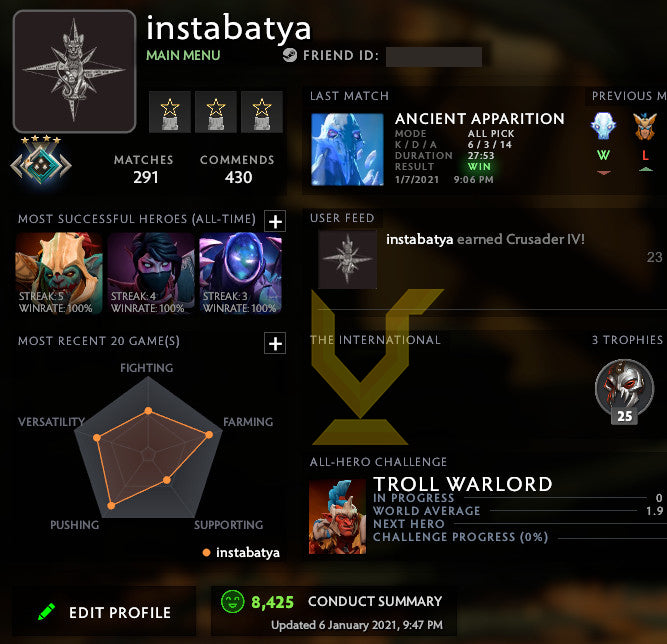Click the Troll Warlord all-hero challenge portrait

click(337, 516)
